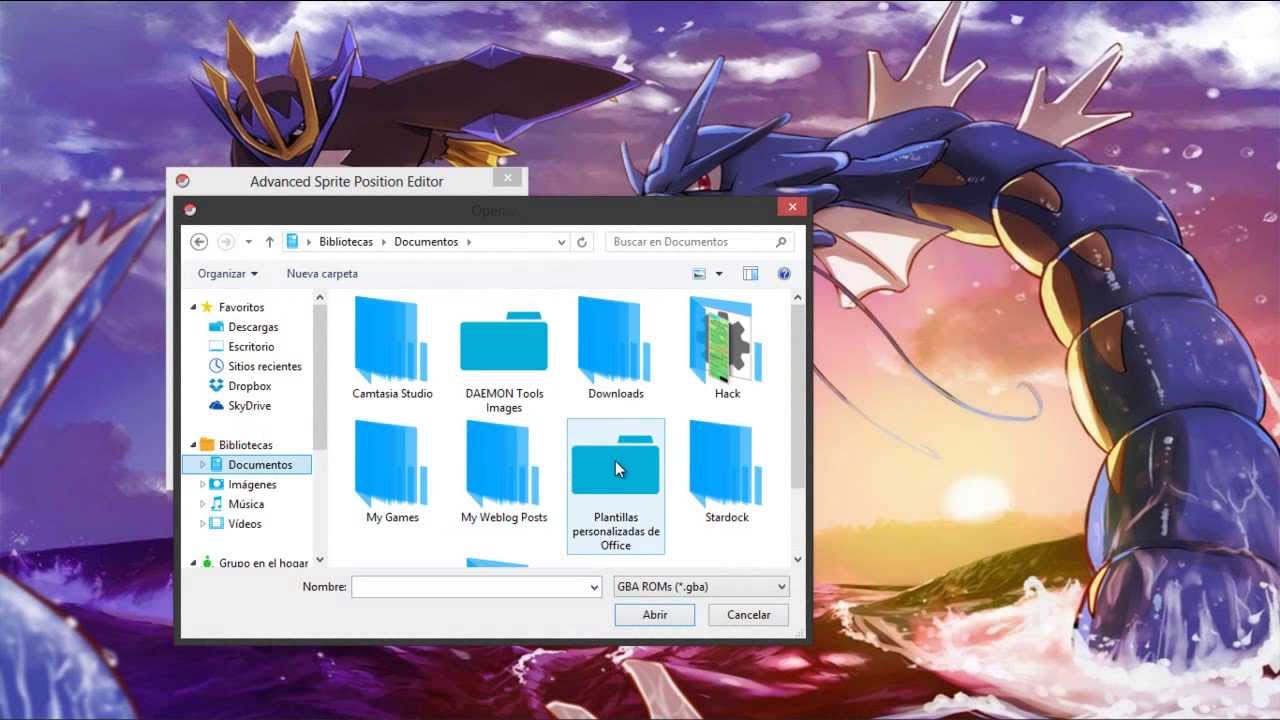Screen dimensions: 1280x720
Task: Select the My Games folder
Action: [x=392, y=472]
